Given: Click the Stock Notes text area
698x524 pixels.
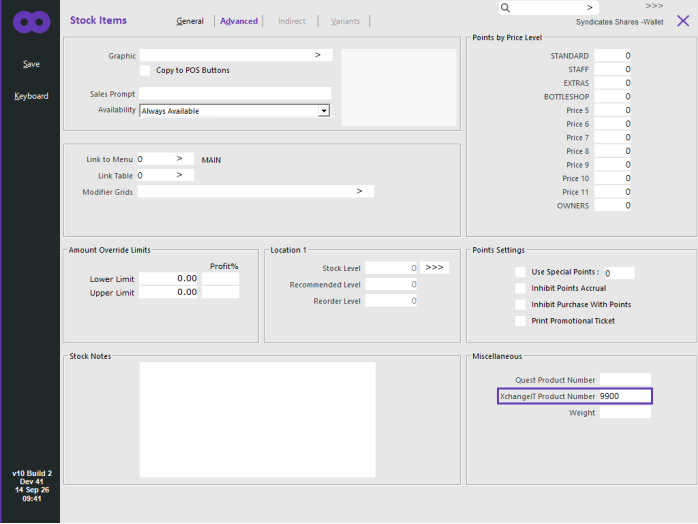Looking at the screenshot, I should point(257,419).
